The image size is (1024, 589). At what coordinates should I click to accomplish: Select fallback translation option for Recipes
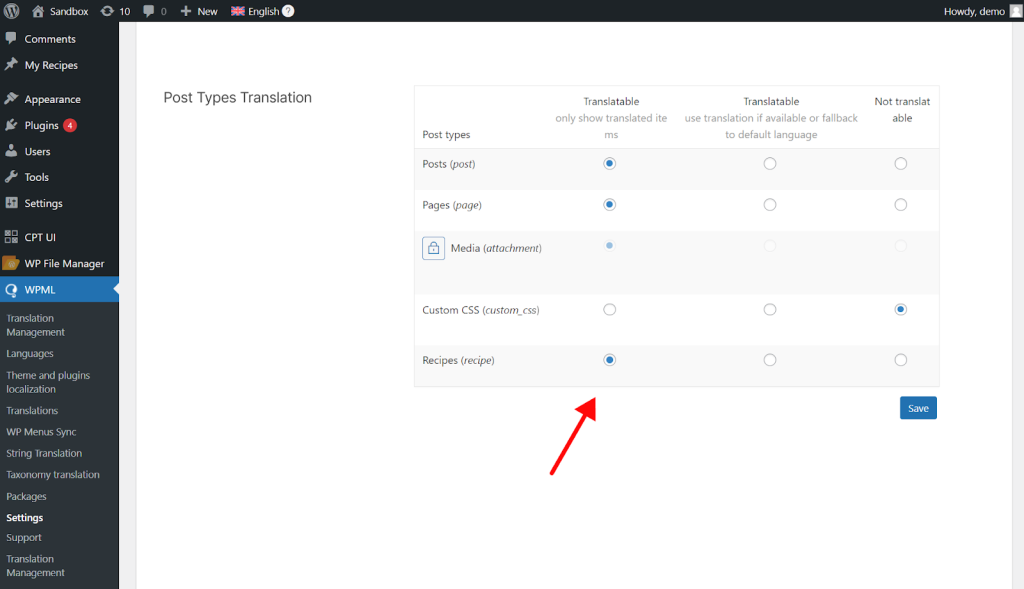tap(770, 360)
